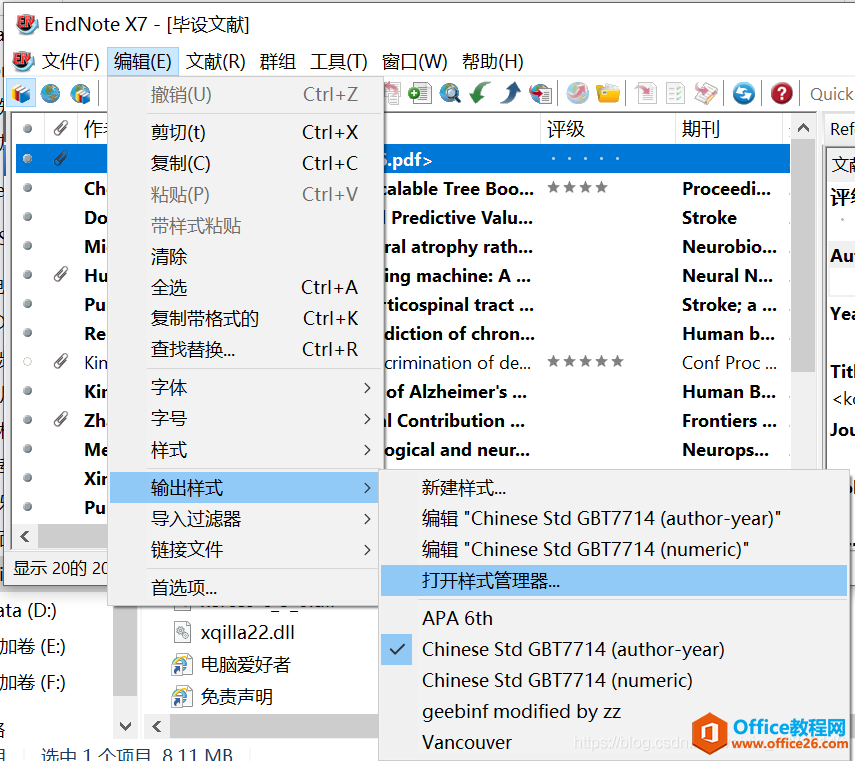
Task: Open the 文件(F) menu
Action: pyautogui.click(x=70, y=61)
